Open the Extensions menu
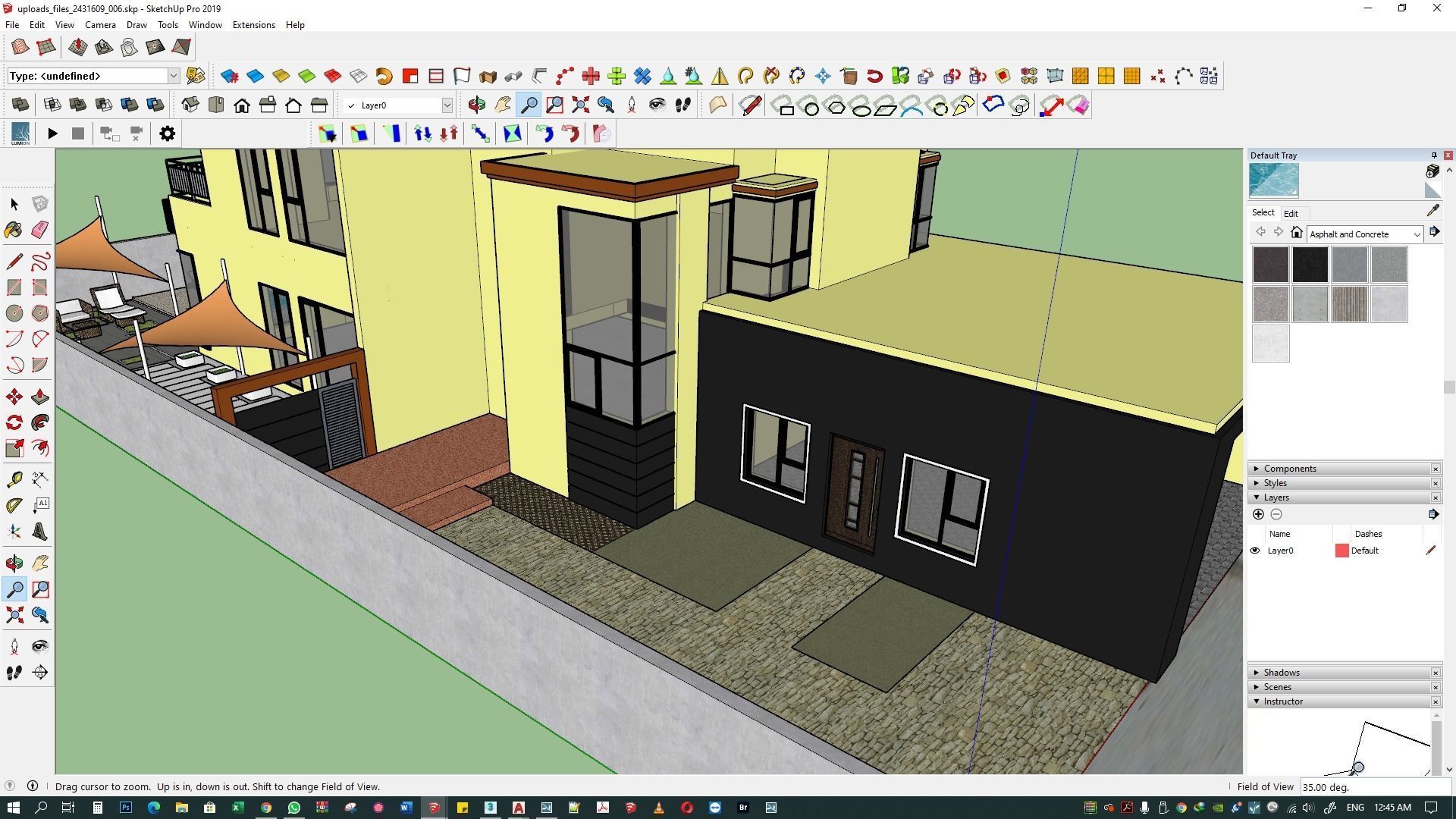Image resolution: width=1456 pixels, height=819 pixels. coord(253,25)
